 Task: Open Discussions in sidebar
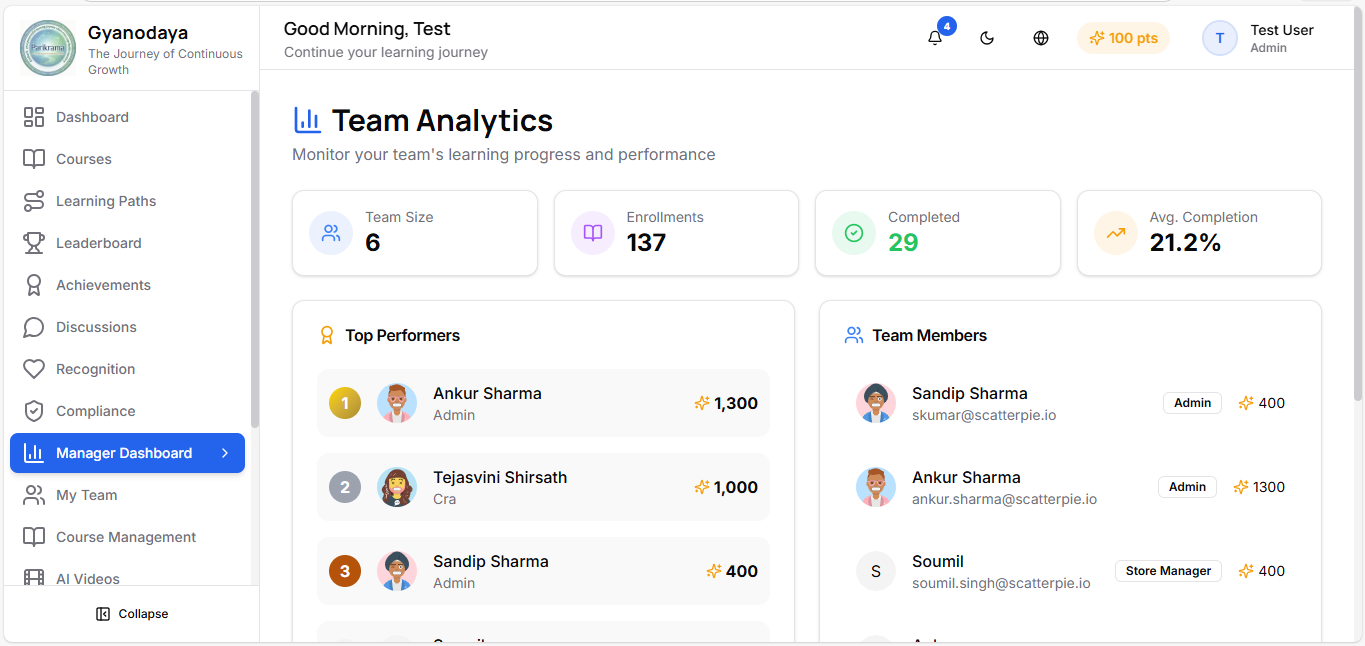[x=127, y=327]
